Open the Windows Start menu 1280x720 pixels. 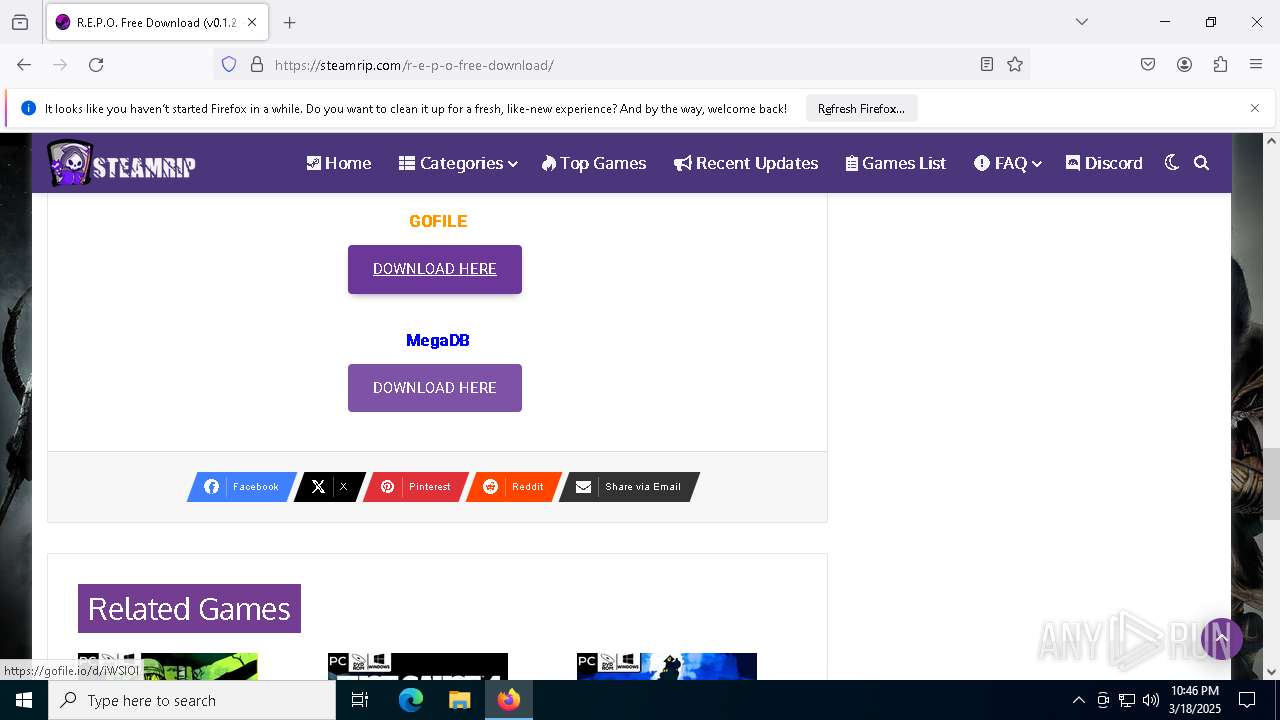[x=24, y=700]
